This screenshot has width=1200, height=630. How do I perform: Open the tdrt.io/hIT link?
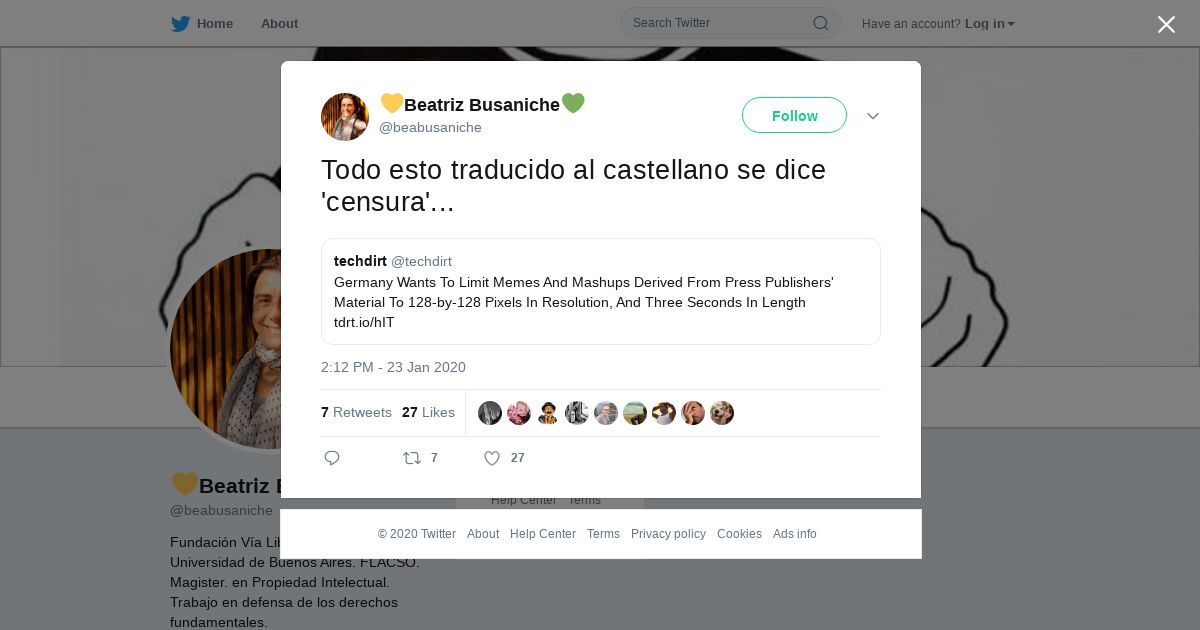coord(364,322)
